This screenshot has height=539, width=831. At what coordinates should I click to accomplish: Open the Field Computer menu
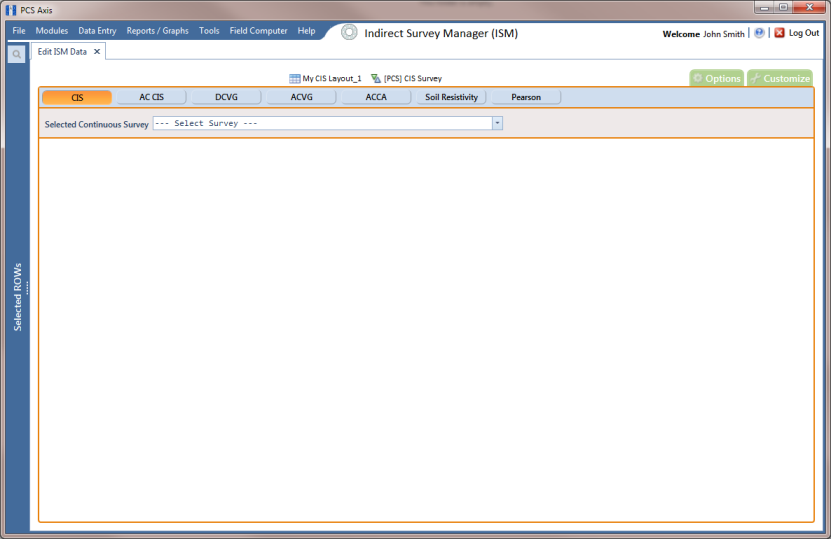tap(258, 31)
